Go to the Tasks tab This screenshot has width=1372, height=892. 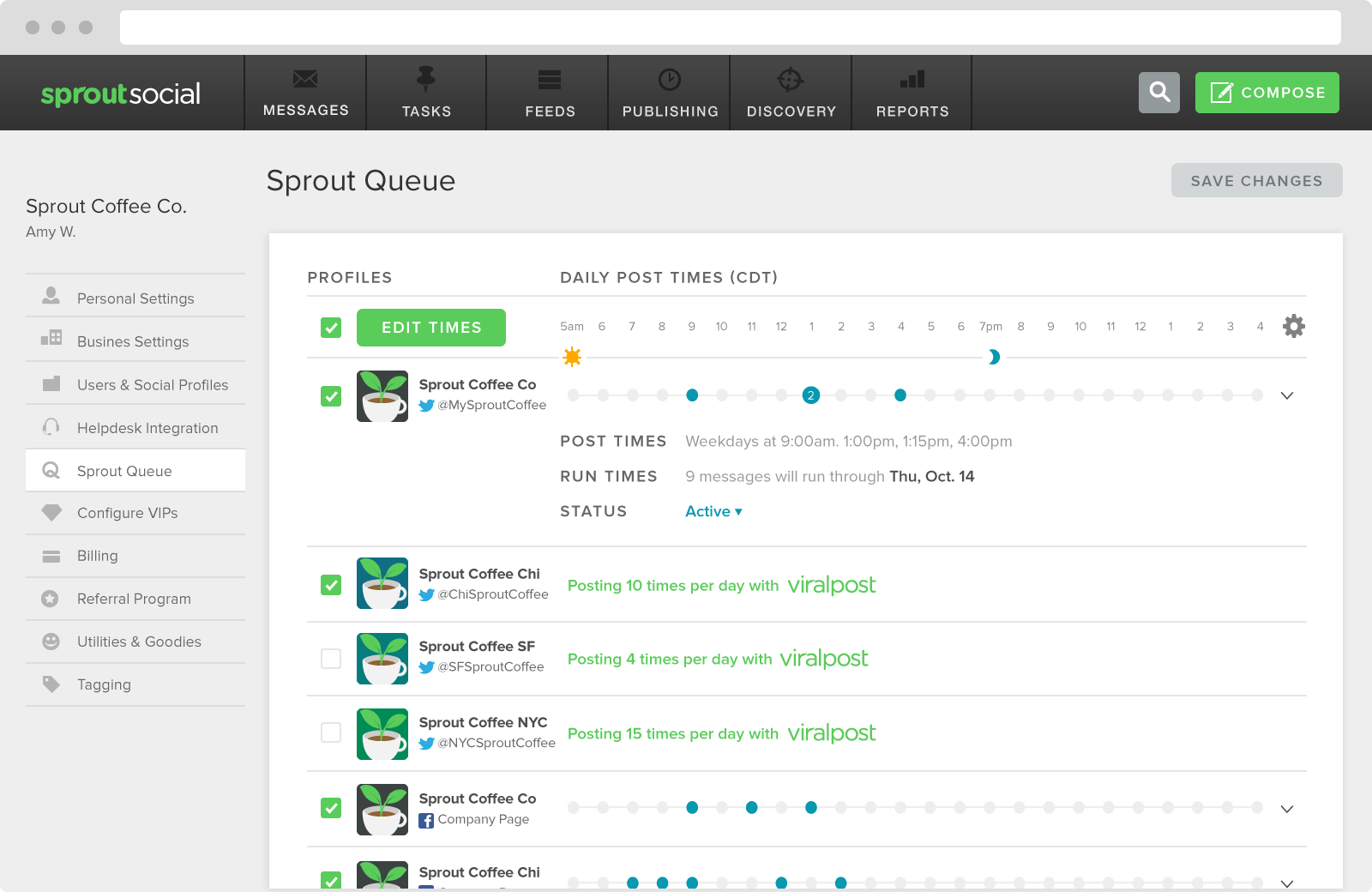(426, 93)
